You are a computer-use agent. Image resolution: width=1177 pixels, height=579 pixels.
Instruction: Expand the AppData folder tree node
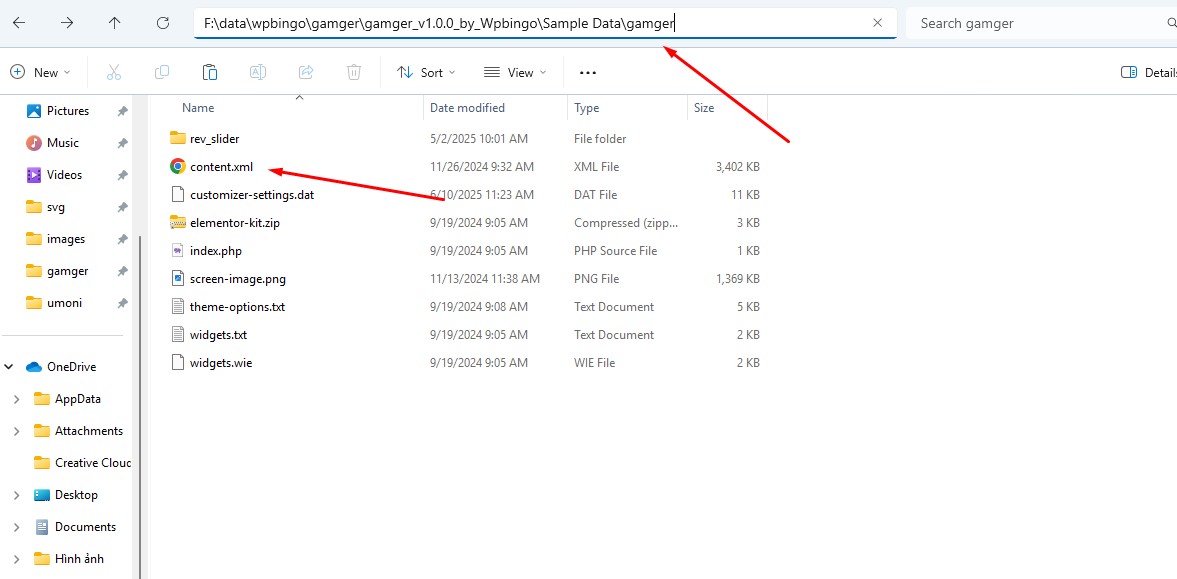17,399
